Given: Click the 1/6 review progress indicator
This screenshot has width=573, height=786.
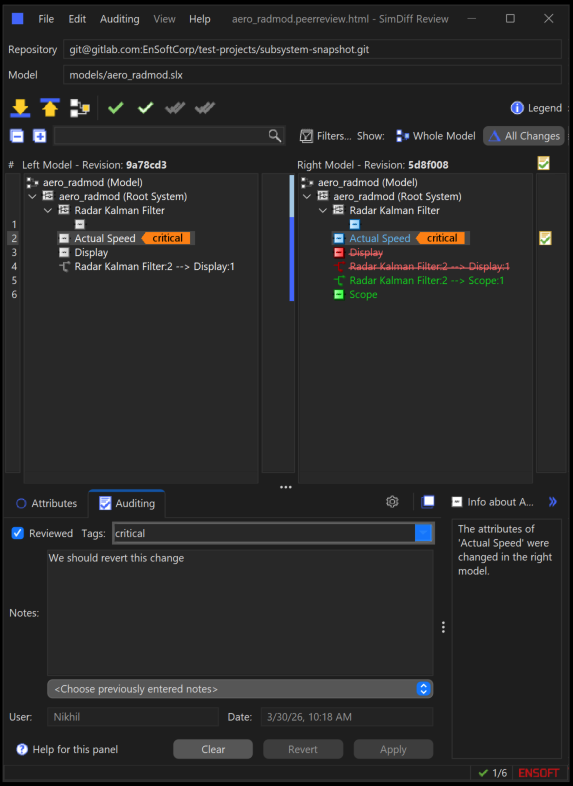Looking at the screenshot, I should coord(492,773).
